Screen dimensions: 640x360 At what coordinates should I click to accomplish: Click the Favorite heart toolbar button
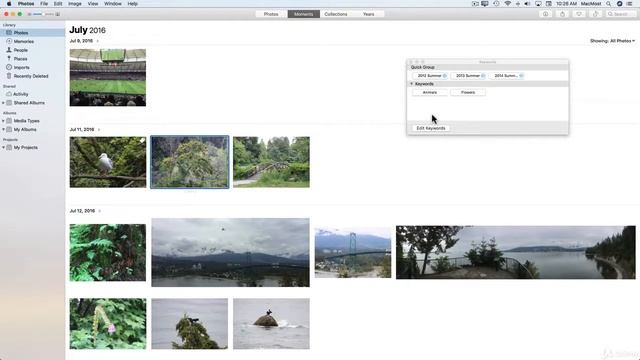(x=579, y=14)
